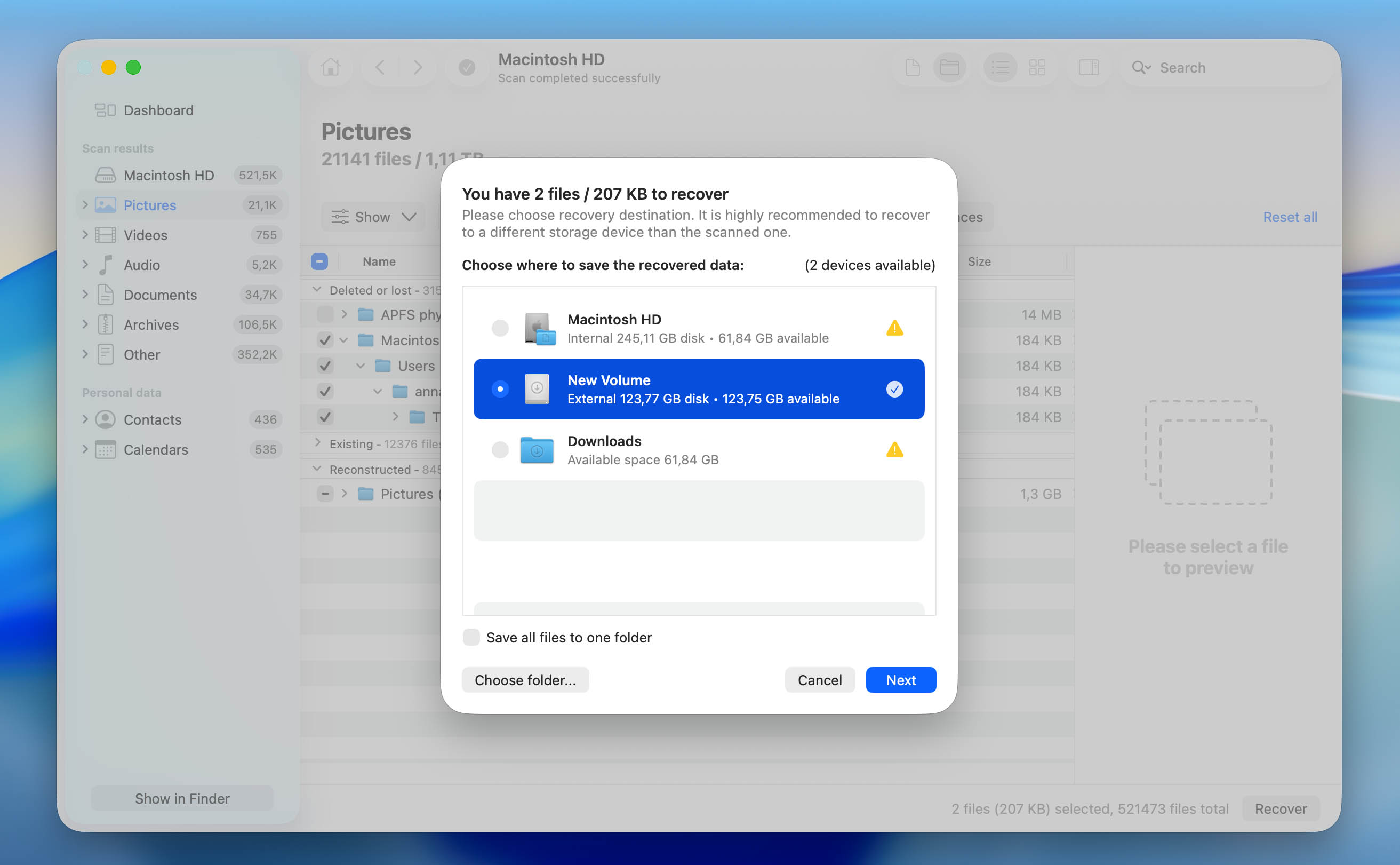The image size is (1400, 865).
Task: Click the Downloads folder icon
Action: coord(537,450)
